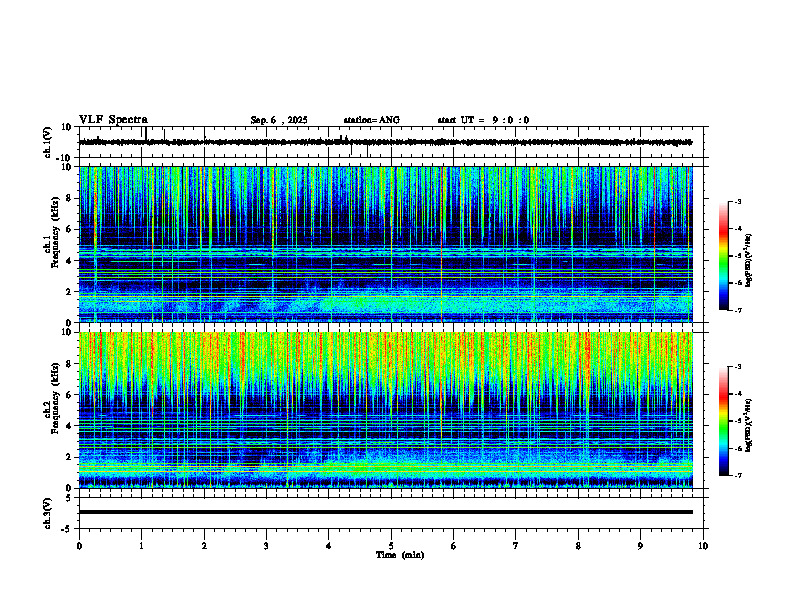Screen dimensions: 792x612
Task: Click the ch.3 flat black voltage trace
Action: (385, 512)
